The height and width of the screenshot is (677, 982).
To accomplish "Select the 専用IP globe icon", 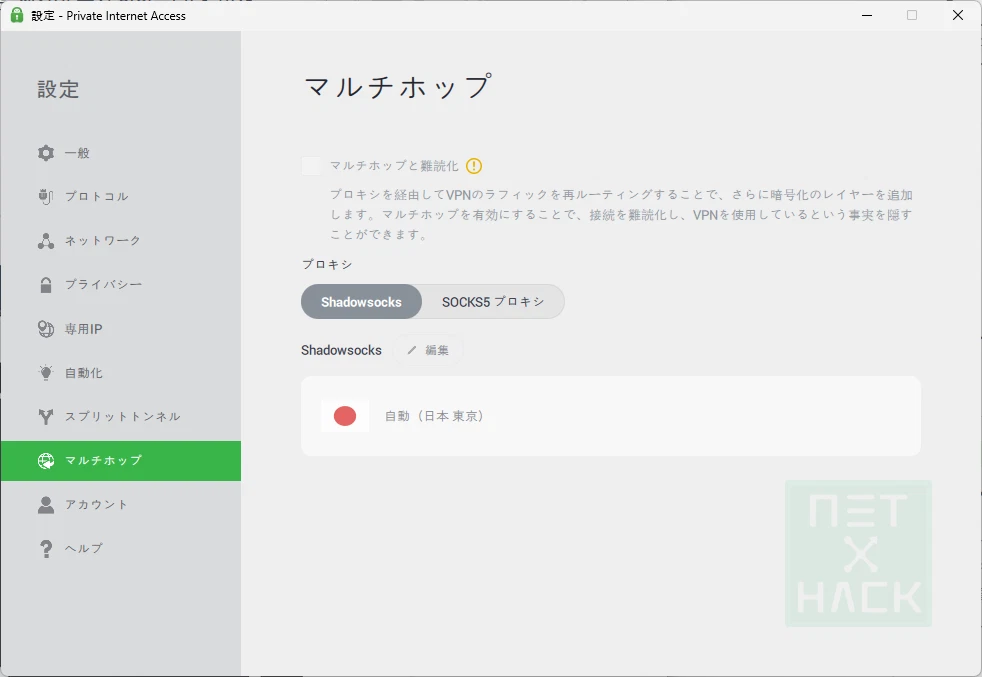I will click(45, 328).
